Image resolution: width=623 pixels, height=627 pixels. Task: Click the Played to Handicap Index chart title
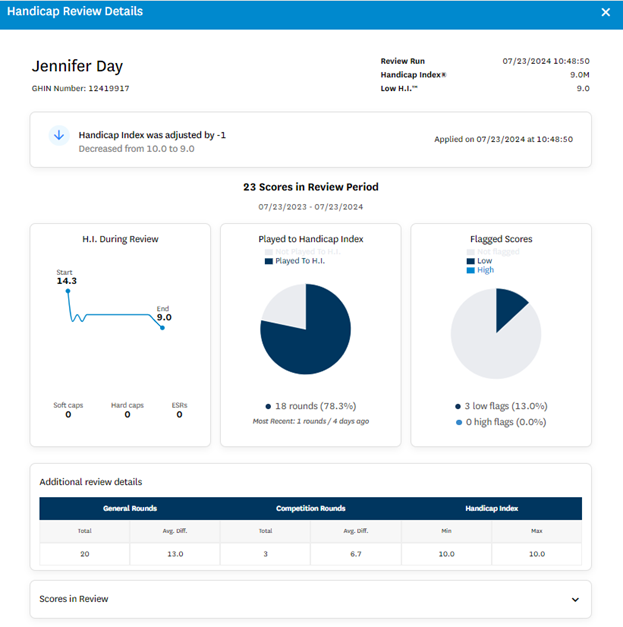point(311,239)
